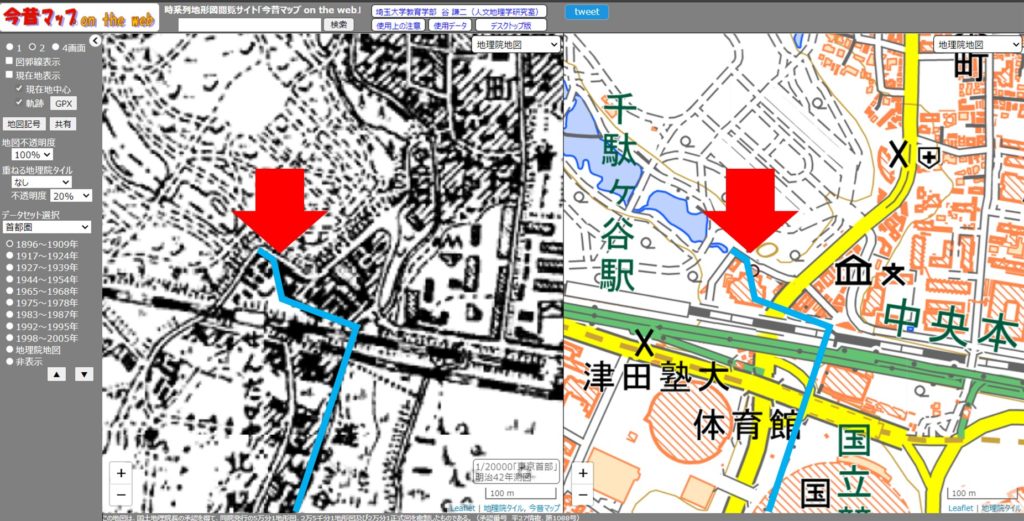Zoom out on the left historical map
Image resolution: width=1024 pixels, height=521 pixels.
point(121,493)
